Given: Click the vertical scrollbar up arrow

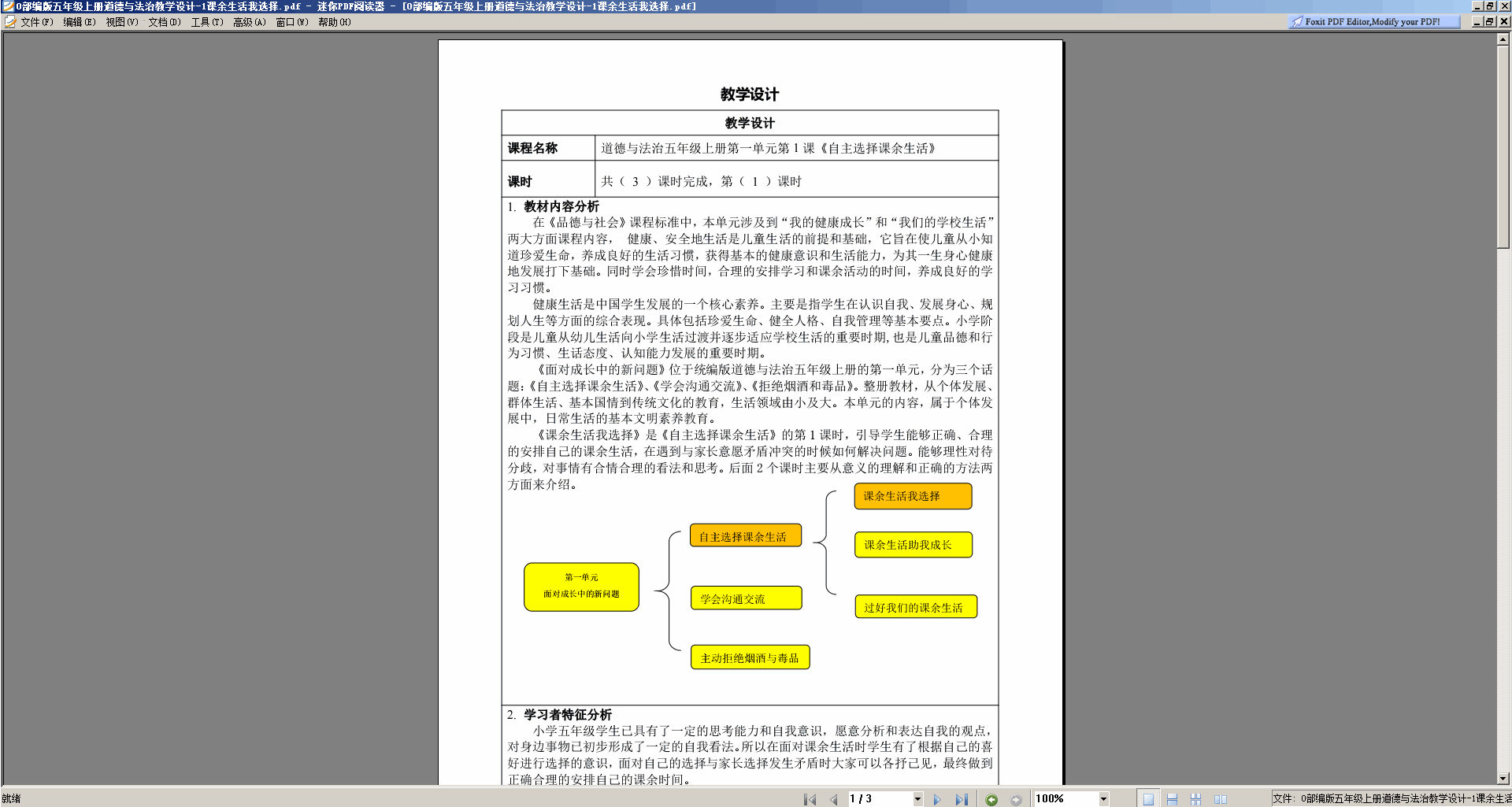Looking at the screenshot, I should tap(1503, 39).
